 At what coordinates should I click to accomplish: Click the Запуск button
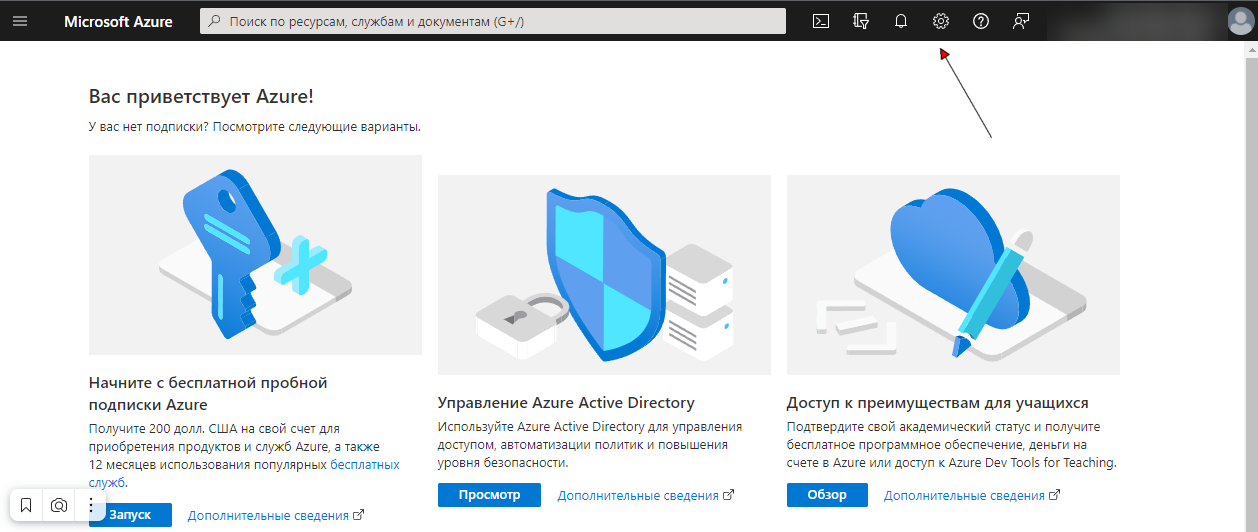pyautogui.click(x=130, y=515)
